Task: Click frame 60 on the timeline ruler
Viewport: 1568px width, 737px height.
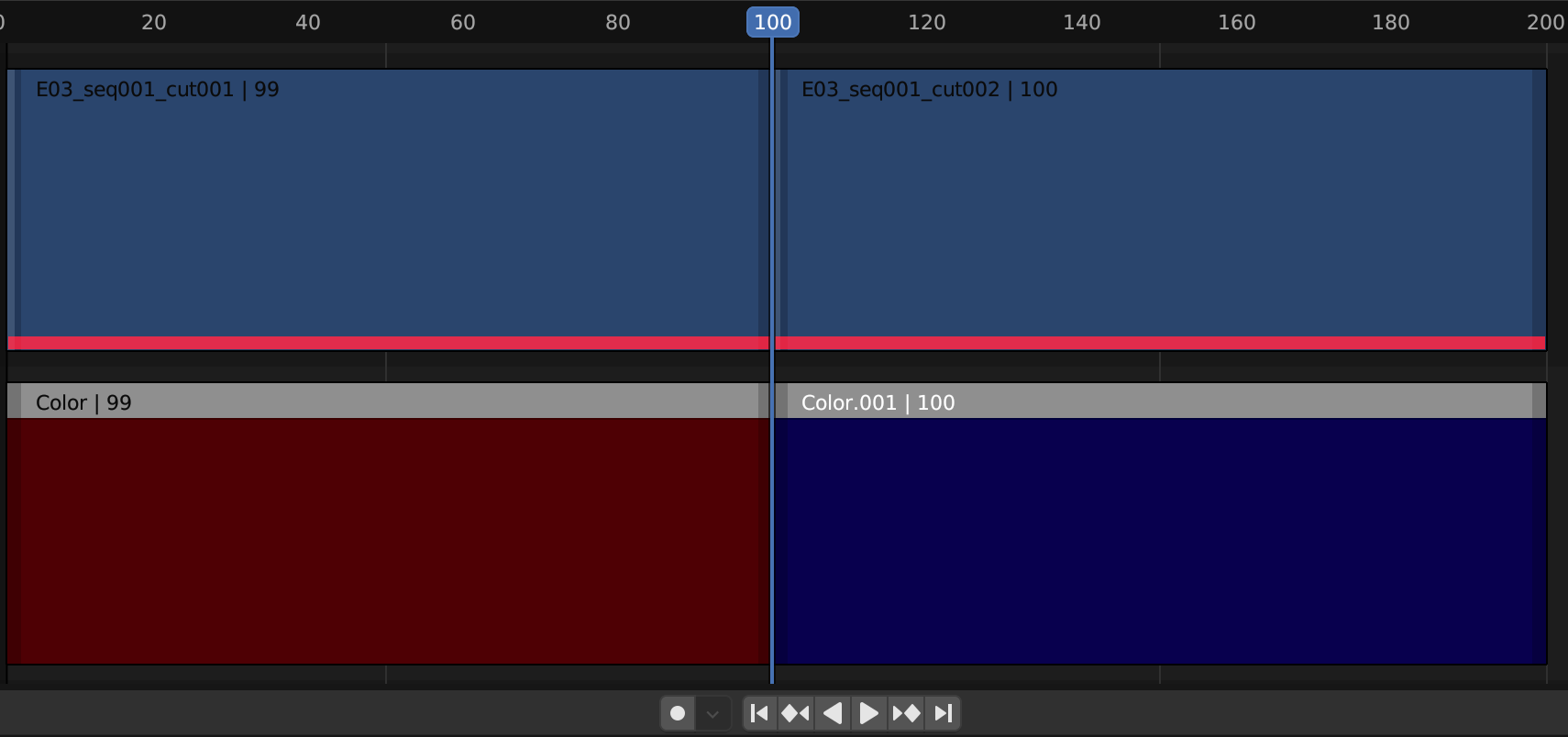Action: [463, 22]
